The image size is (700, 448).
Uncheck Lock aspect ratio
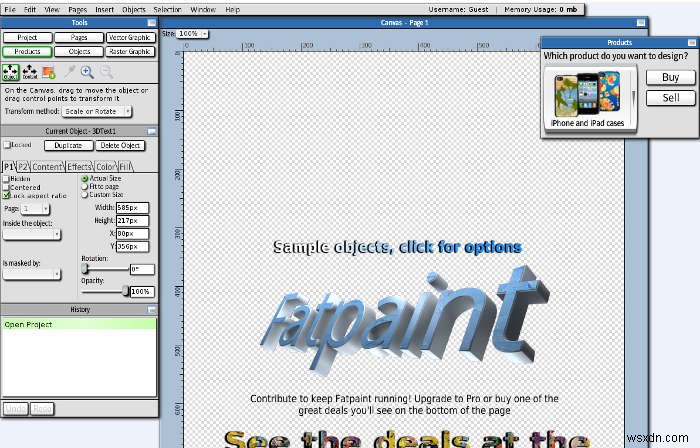pos(6,195)
